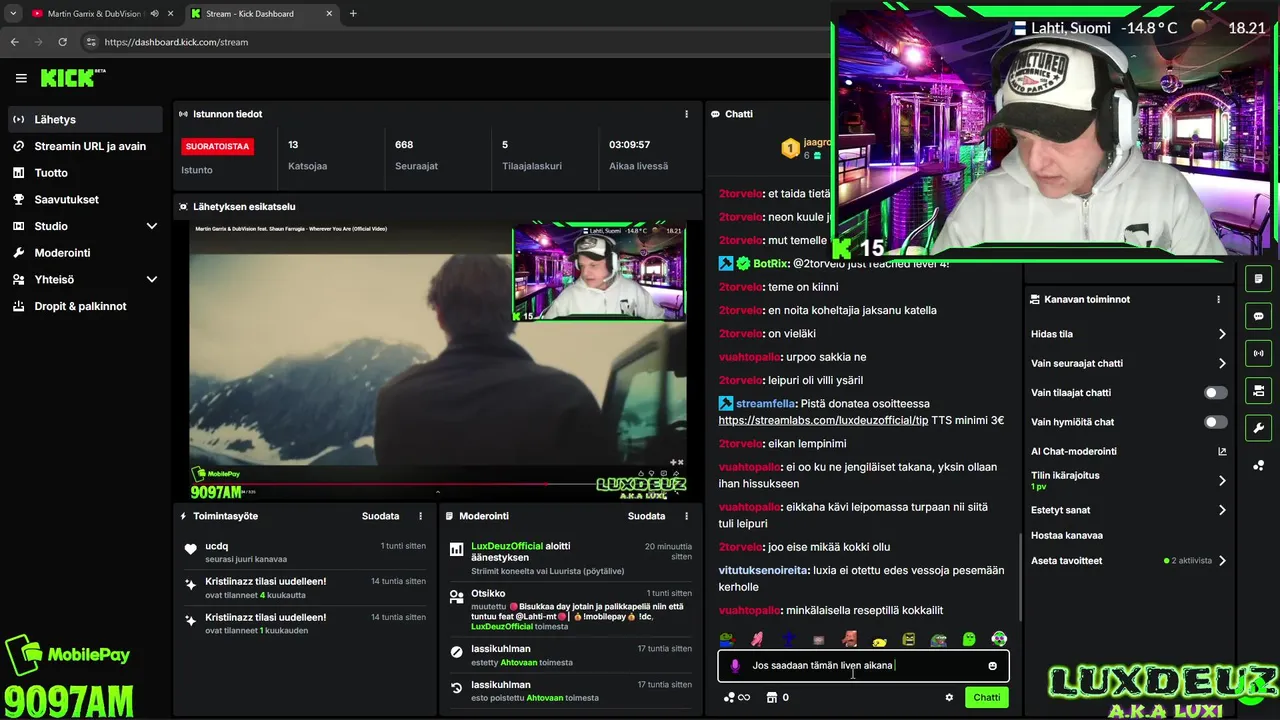The image size is (1280, 720).
Task: Expand Estetyt sanat settings
Action: tap(1222, 510)
